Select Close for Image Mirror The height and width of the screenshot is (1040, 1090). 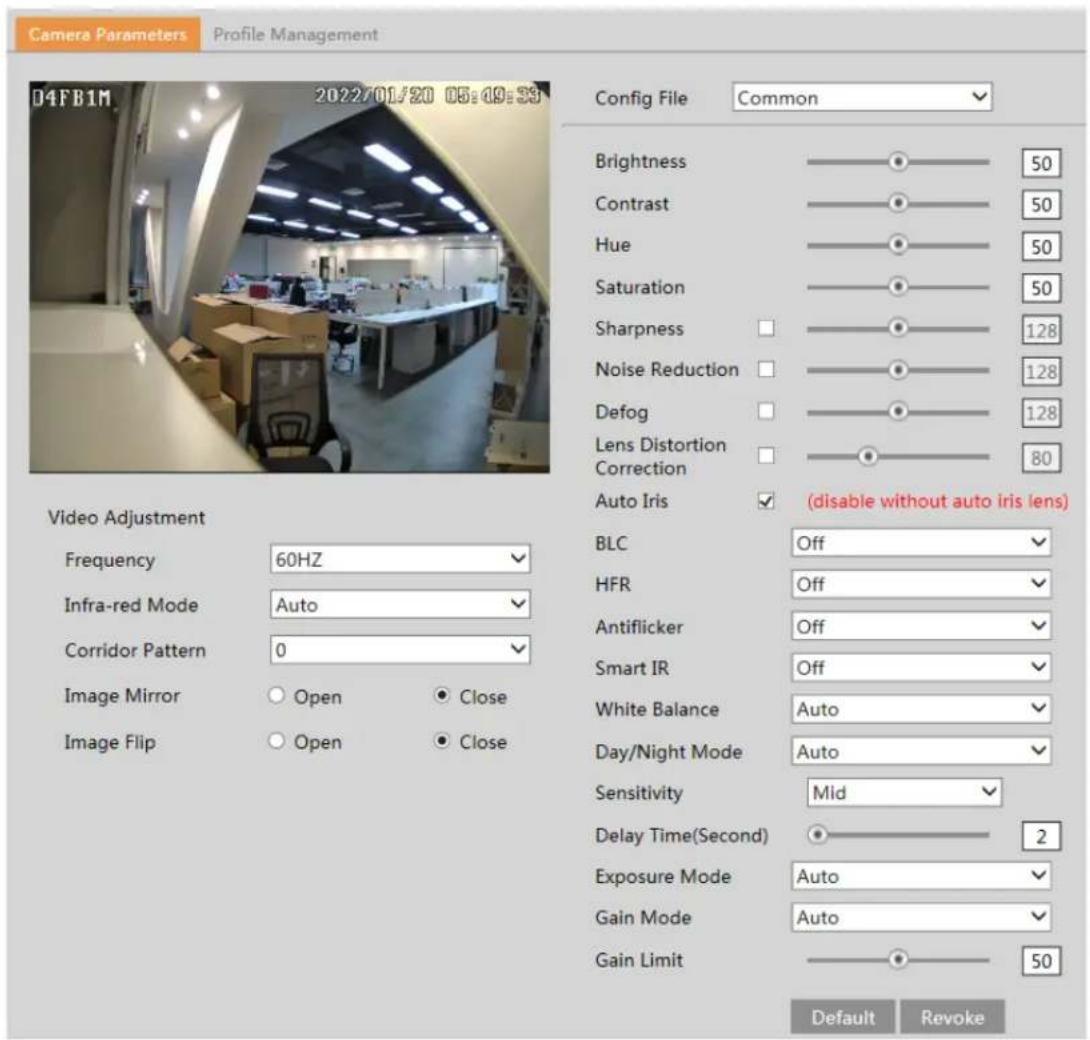pos(441,695)
